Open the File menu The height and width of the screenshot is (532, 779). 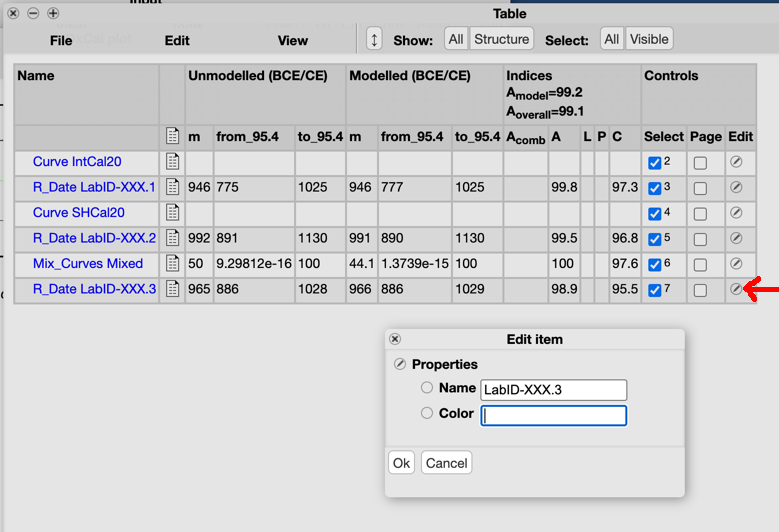pyautogui.click(x=61, y=41)
